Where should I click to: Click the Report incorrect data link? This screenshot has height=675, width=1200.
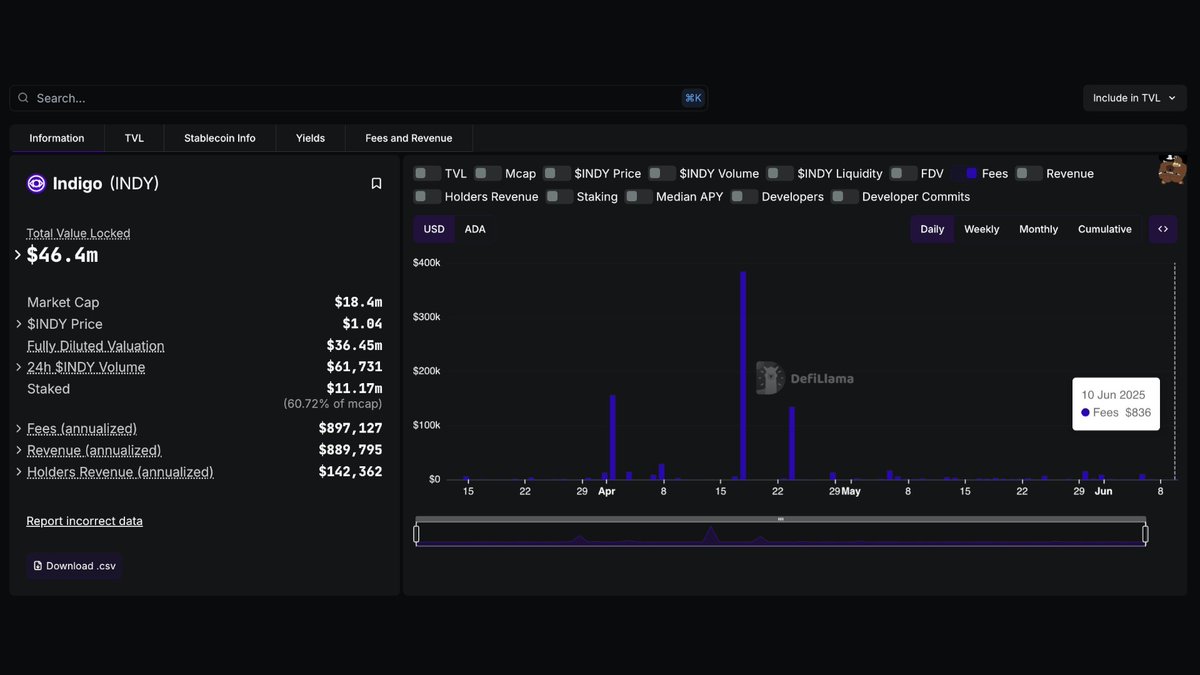[x=84, y=521]
